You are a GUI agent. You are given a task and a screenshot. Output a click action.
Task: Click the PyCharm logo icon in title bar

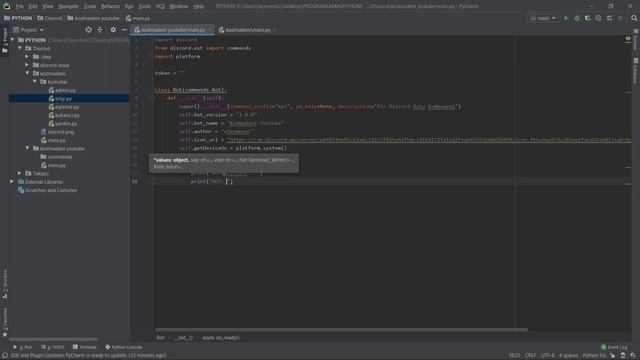point(7,6)
